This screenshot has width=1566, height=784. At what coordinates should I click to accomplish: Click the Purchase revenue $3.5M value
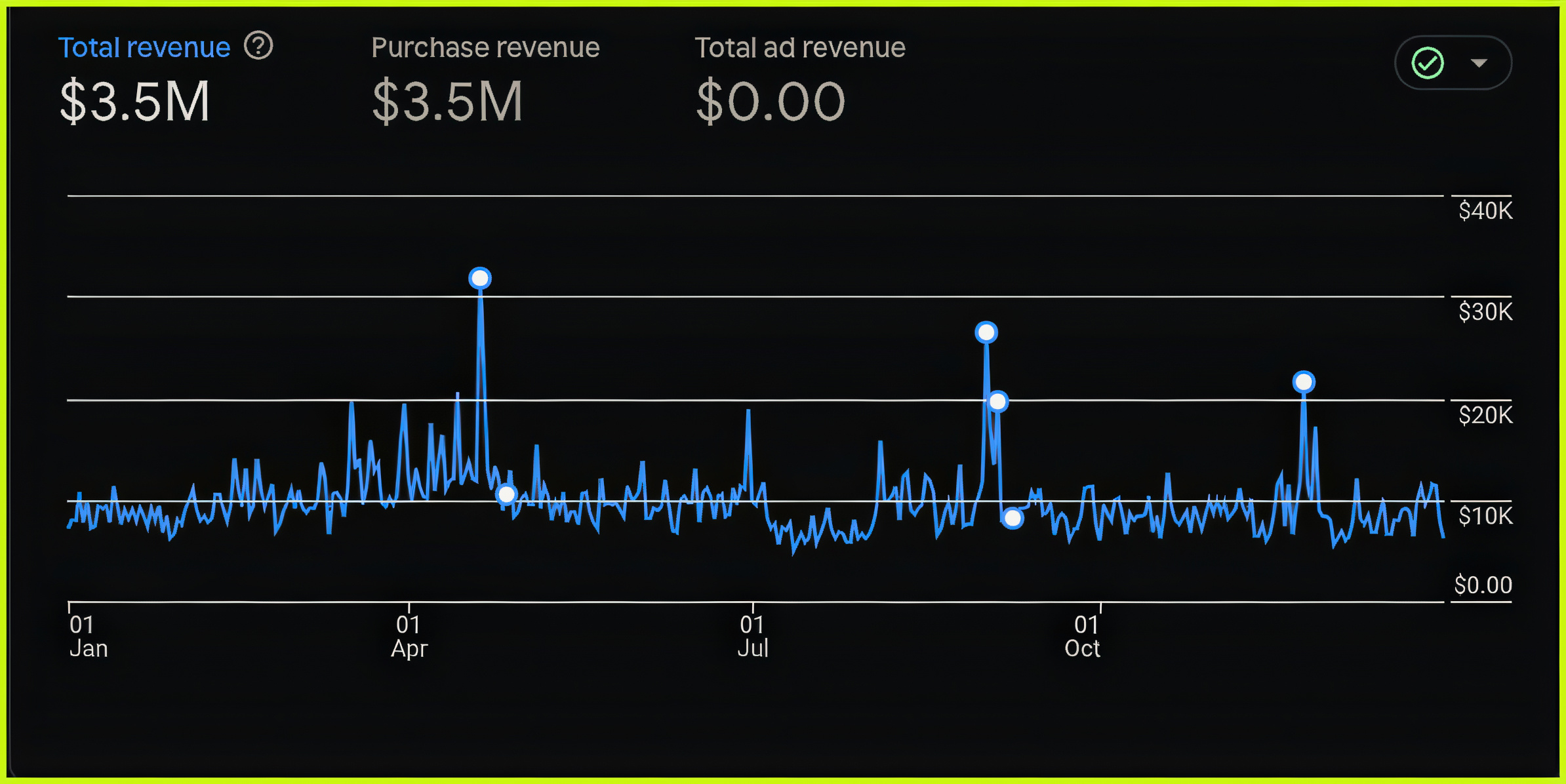(447, 102)
